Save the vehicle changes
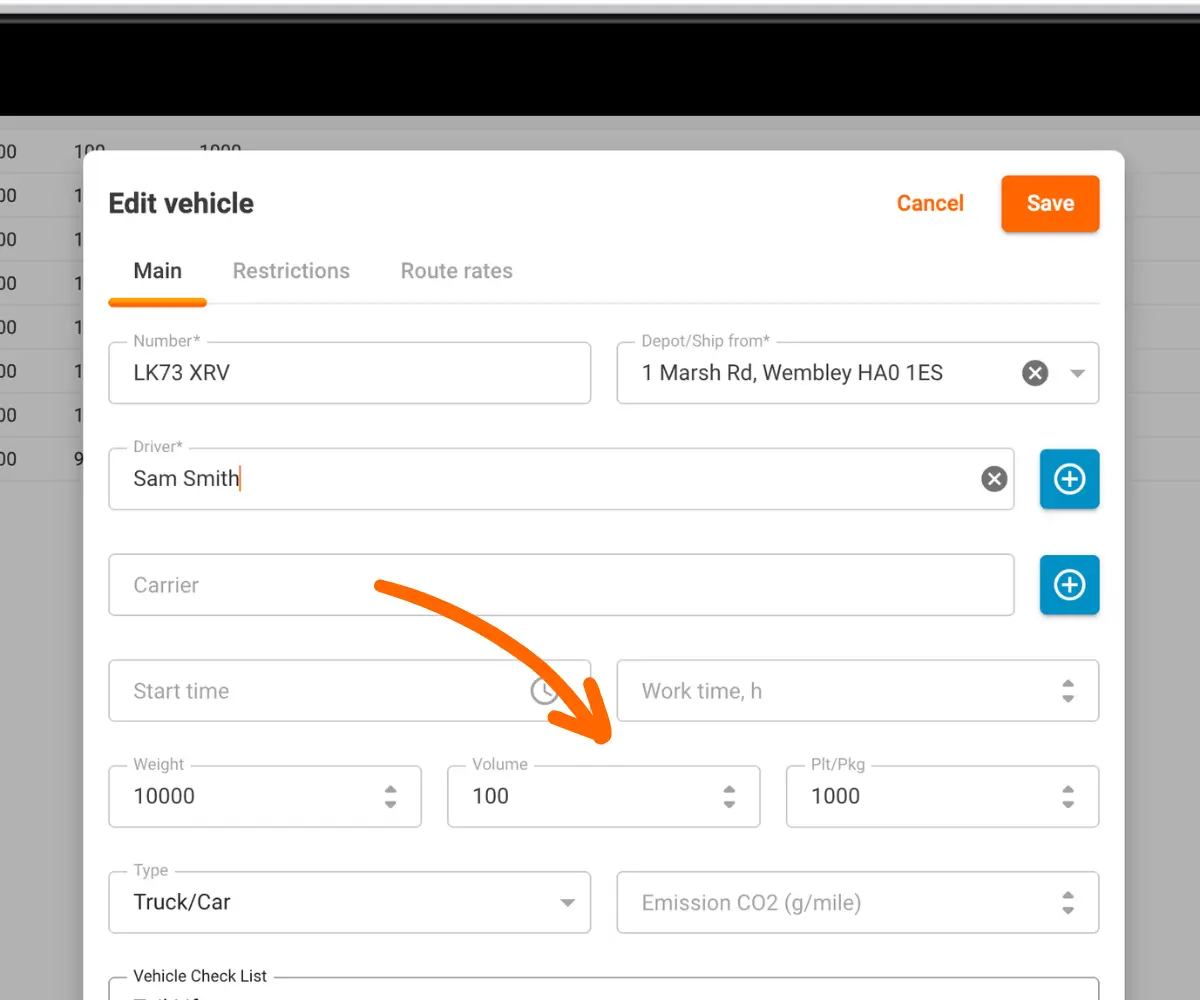The width and height of the screenshot is (1200, 1000). tap(1050, 204)
